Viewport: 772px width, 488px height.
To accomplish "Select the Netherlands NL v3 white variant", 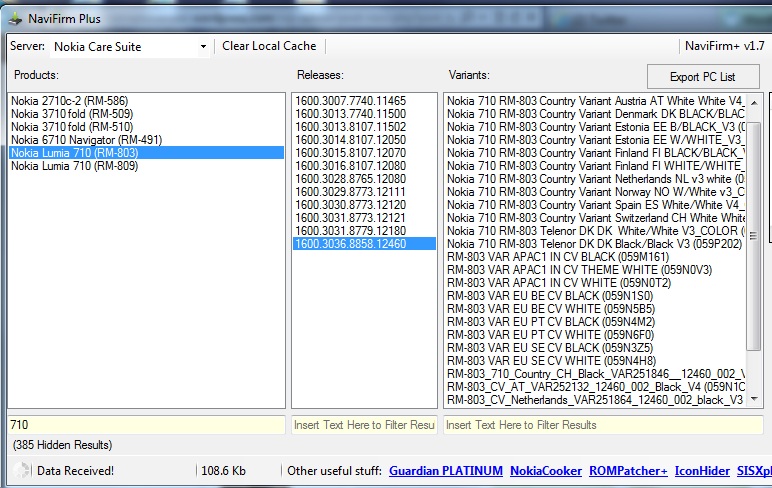I will tap(596, 179).
